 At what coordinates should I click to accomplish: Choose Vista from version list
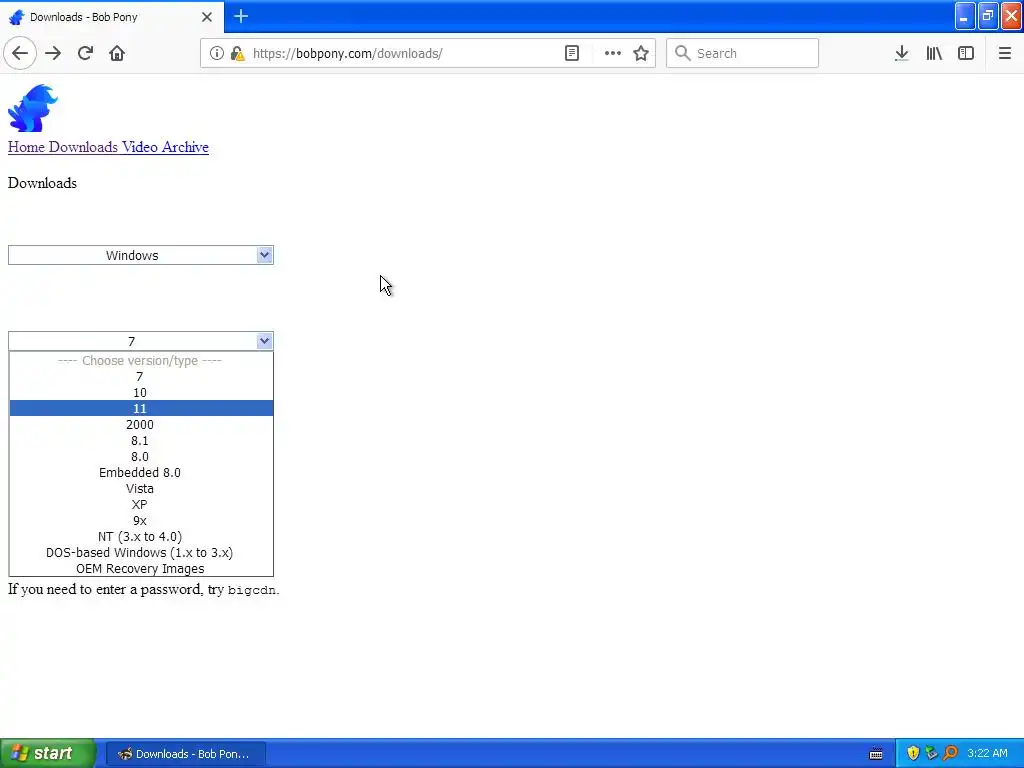(x=140, y=488)
